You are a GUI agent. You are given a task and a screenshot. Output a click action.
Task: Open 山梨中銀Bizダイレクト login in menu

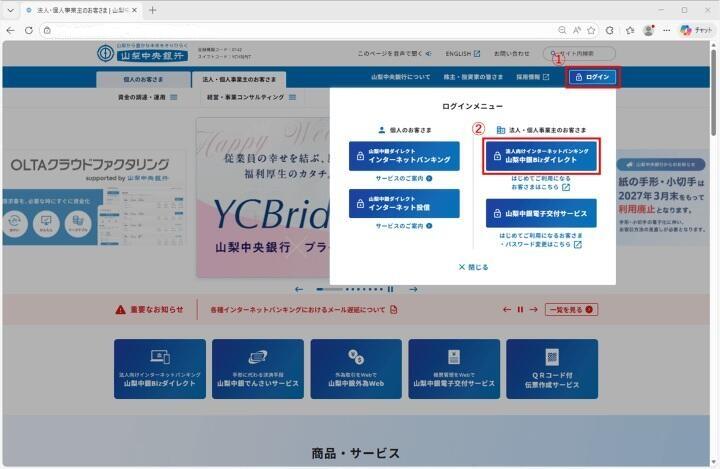pos(541,158)
